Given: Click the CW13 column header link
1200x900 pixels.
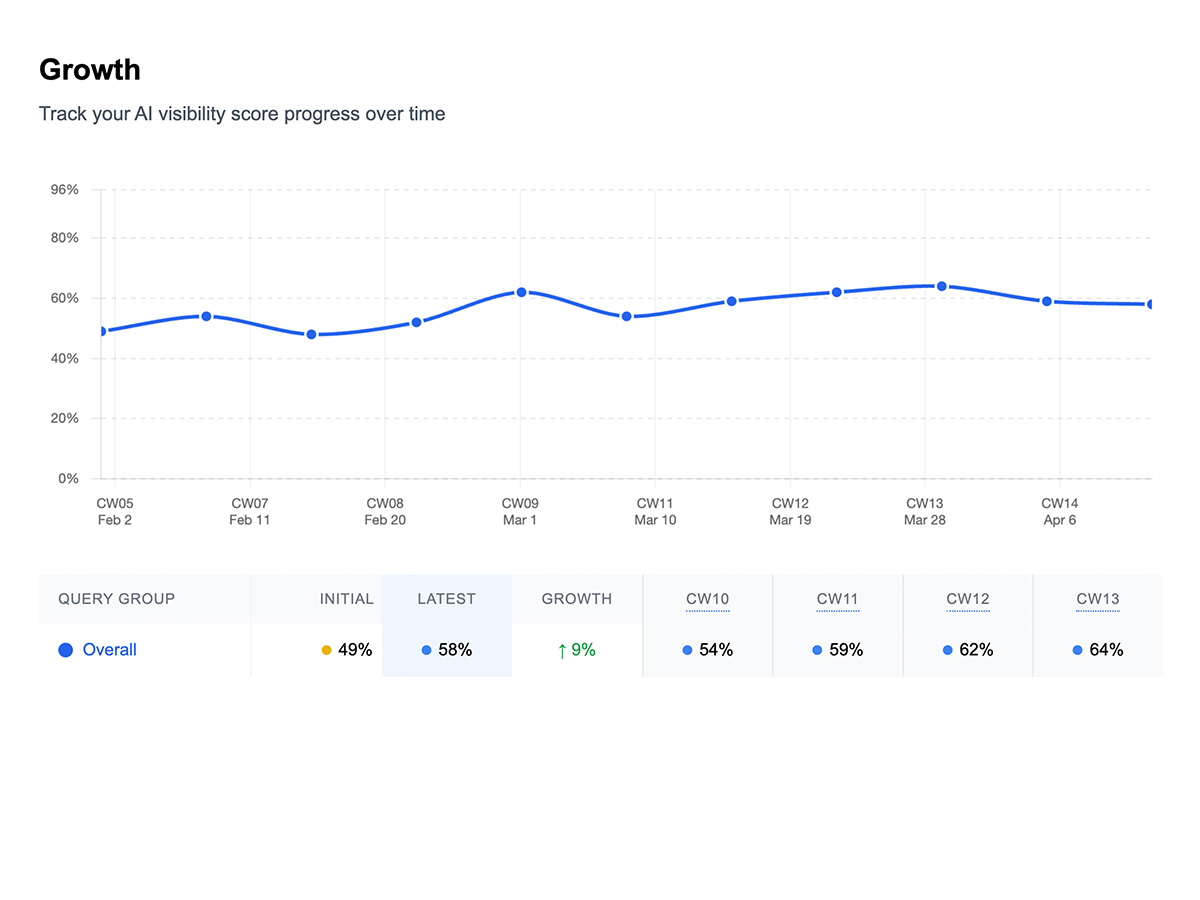Looking at the screenshot, I should [x=1097, y=598].
